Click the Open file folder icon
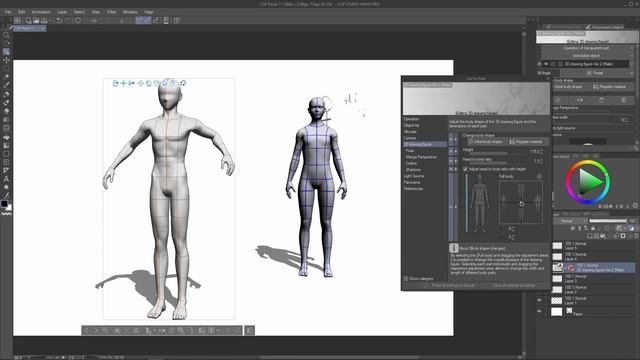This screenshot has width=640, height=360. point(36,20)
